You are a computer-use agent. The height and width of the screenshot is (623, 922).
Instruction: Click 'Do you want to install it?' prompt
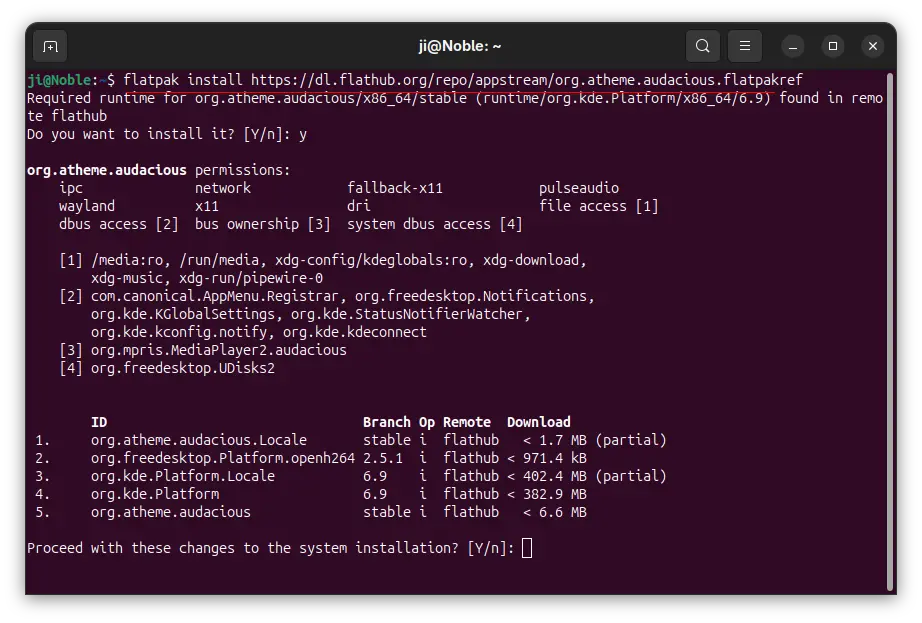[131, 135]
